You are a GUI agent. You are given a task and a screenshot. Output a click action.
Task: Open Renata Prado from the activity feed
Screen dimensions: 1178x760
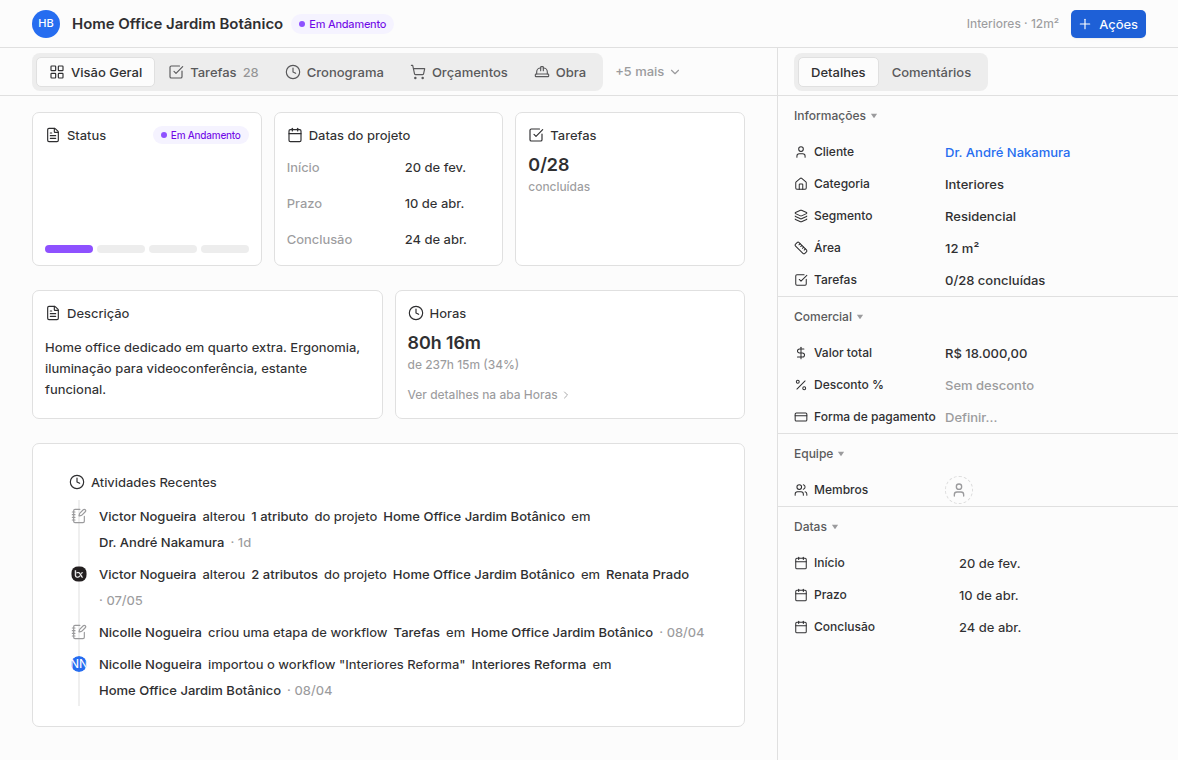[x=647, y=575]
